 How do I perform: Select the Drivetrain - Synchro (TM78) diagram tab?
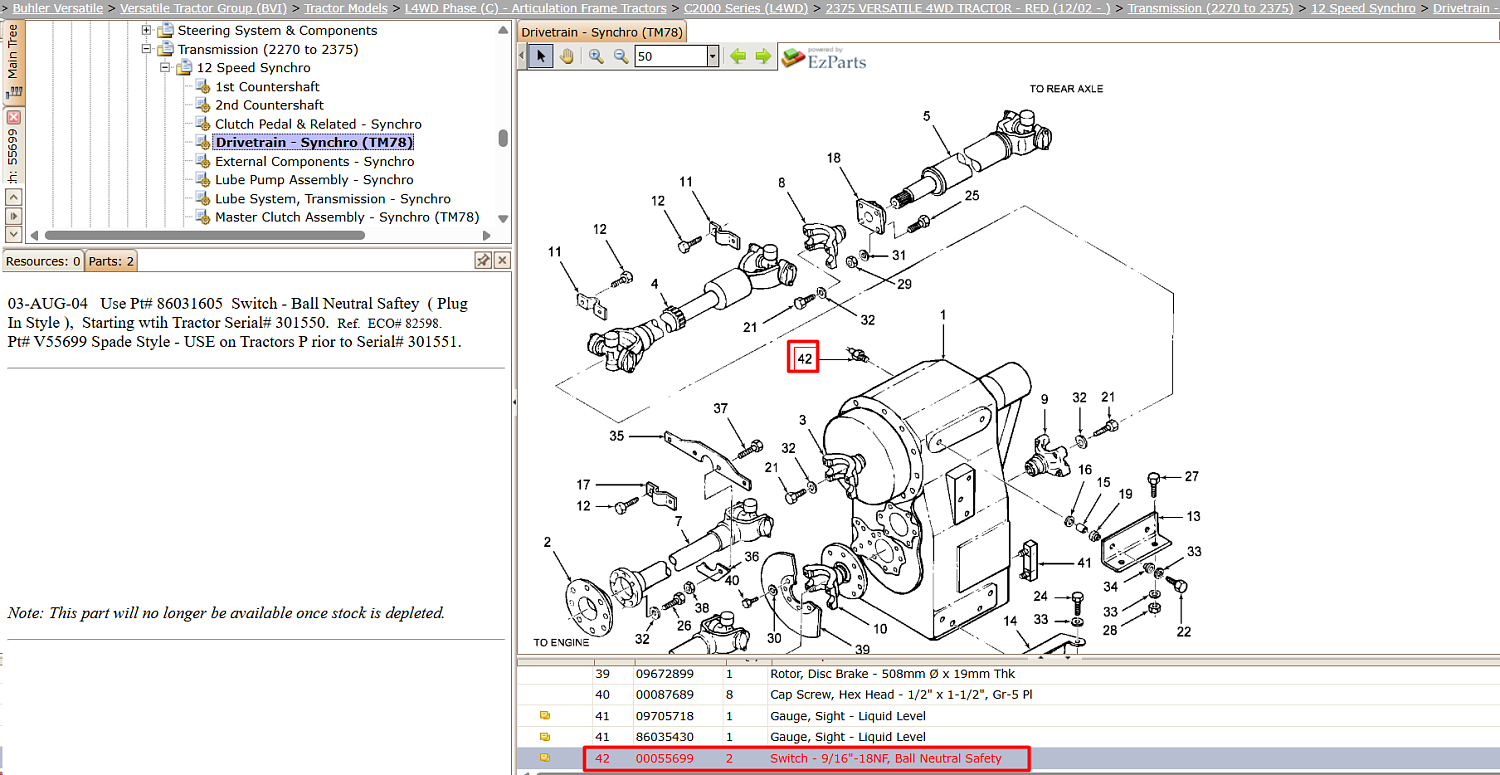click(x=602, y=32)
